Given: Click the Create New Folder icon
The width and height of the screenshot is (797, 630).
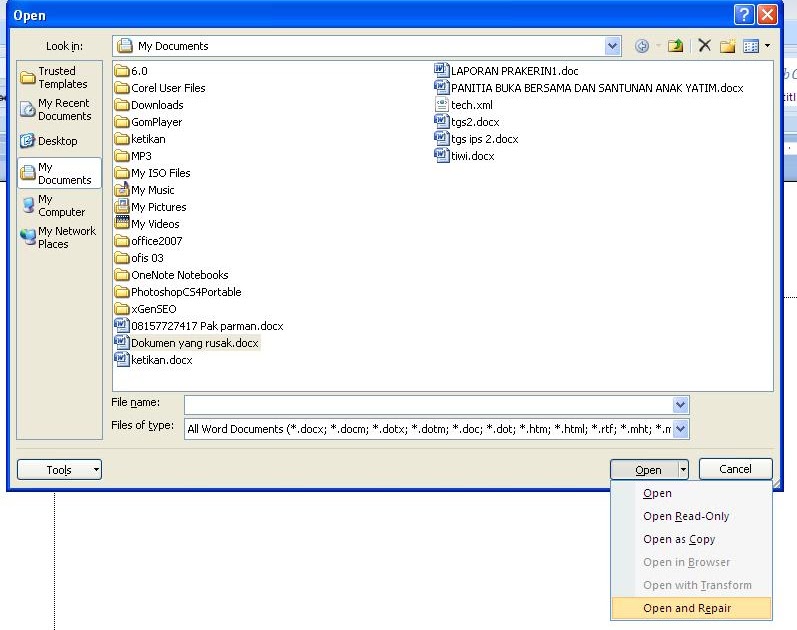Looking at the screenshot, I should pos(727,46).
